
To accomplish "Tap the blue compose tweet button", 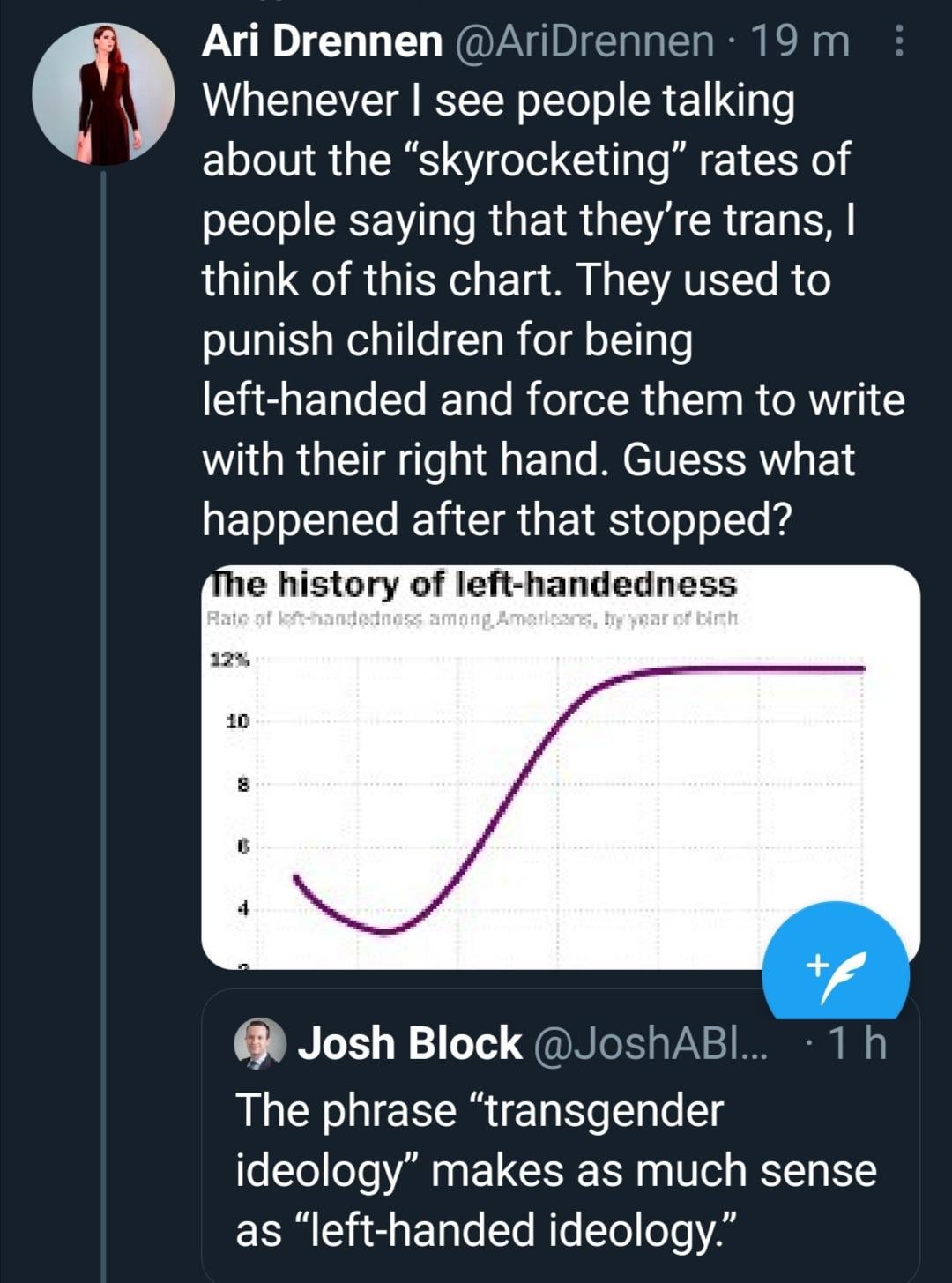I will (x=835, y=971).
